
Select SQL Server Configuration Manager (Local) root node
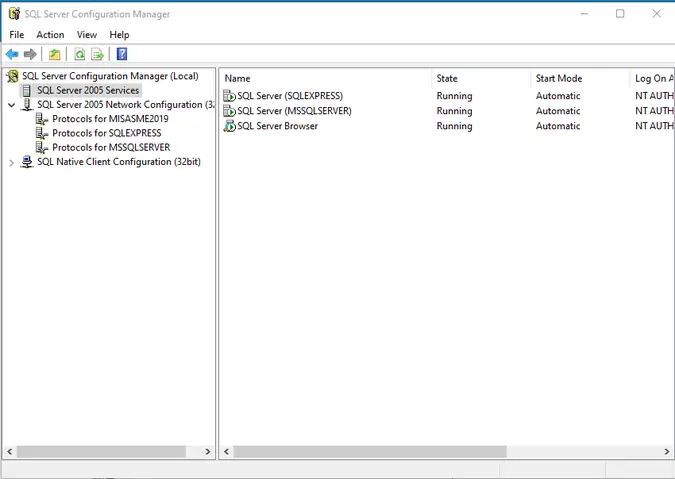110,76
